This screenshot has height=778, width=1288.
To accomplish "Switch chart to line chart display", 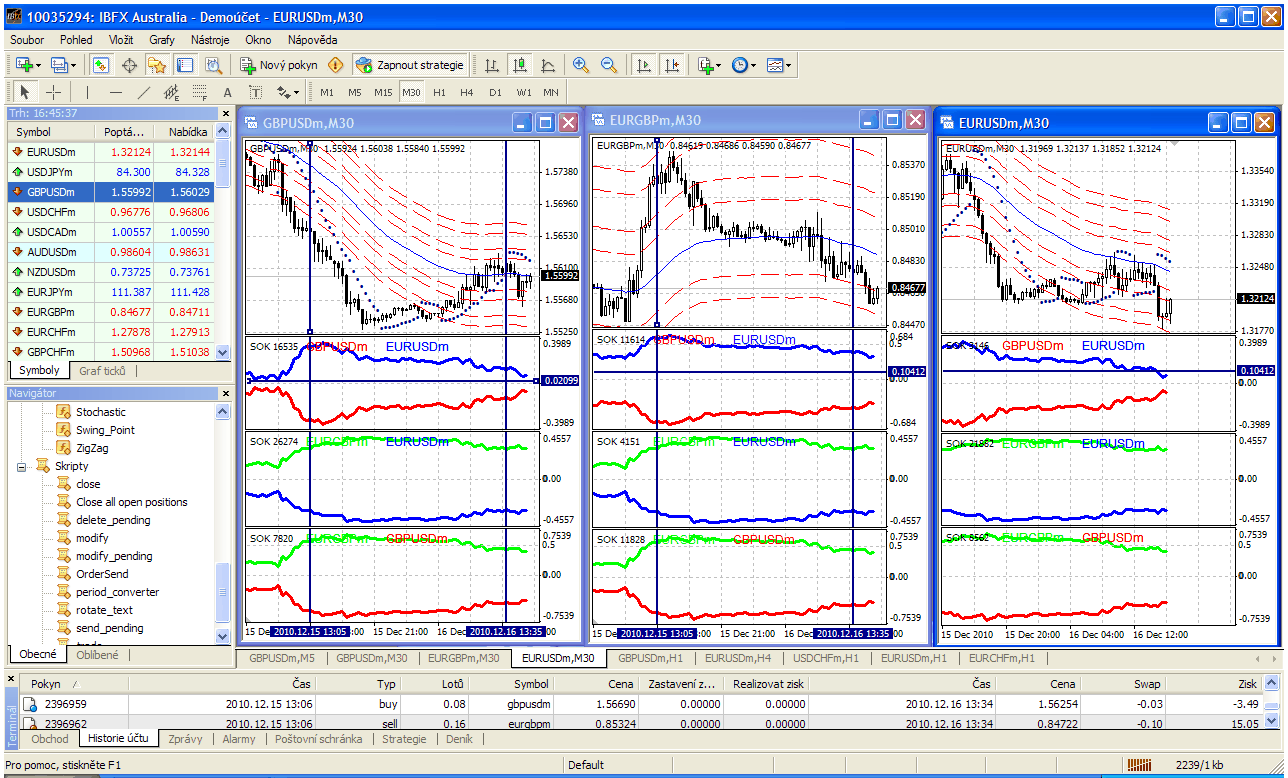I will 548,65.
